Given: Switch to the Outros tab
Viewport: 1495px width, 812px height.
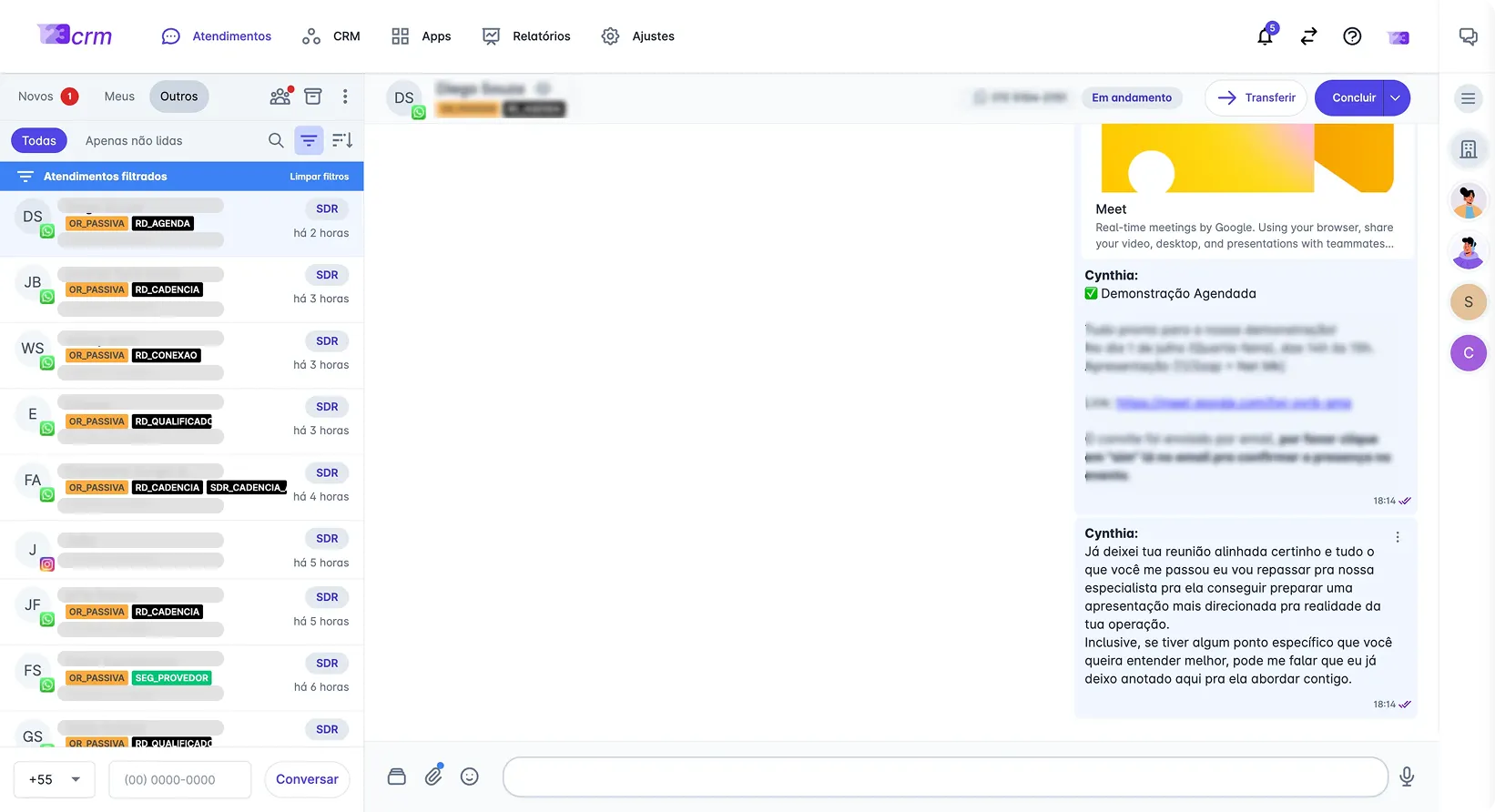Looking at the screenshot, I should click(179, 96).
